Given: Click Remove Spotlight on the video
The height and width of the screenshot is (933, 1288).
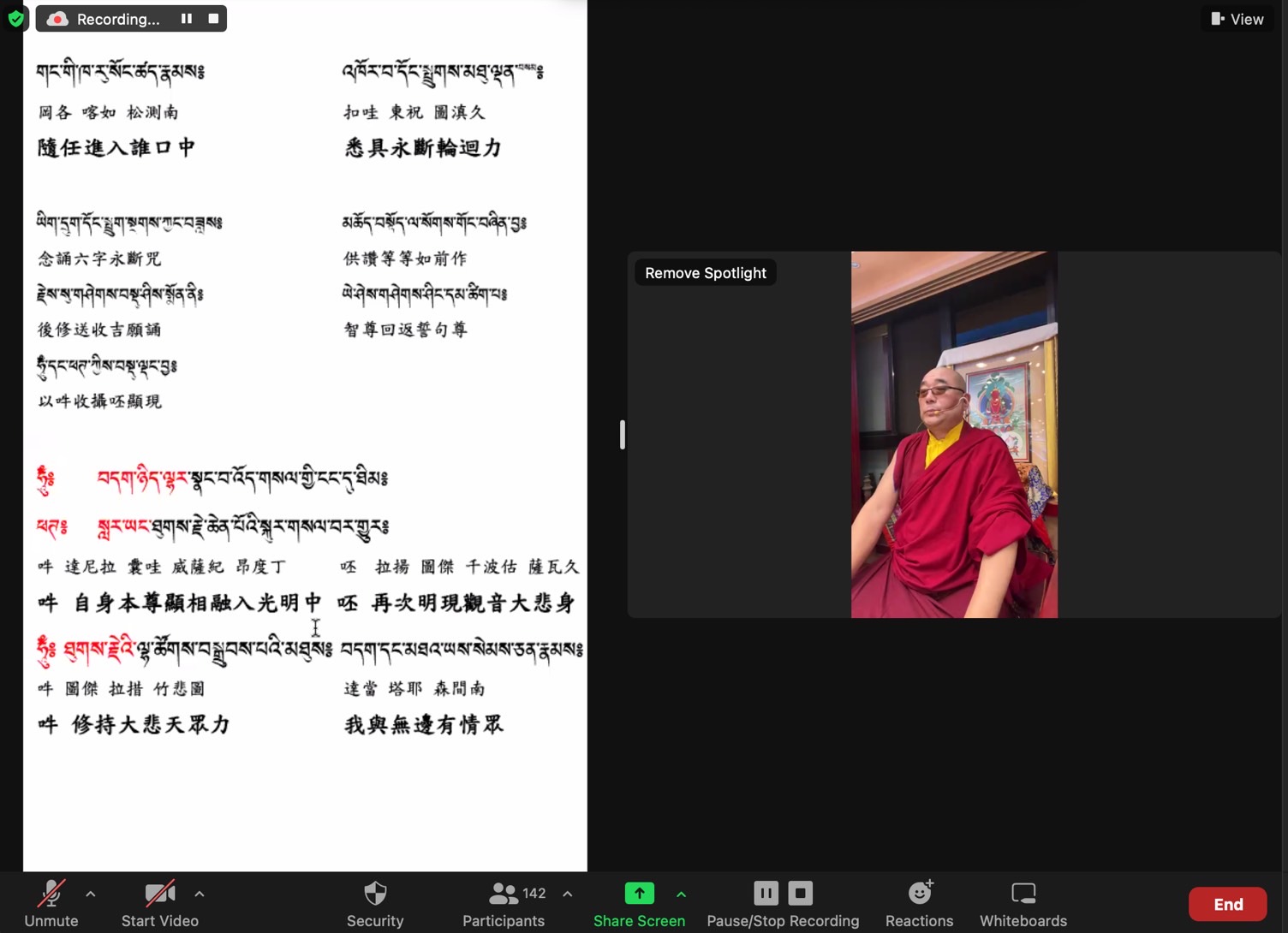Looking at the screenshot, I should [706, 273].
